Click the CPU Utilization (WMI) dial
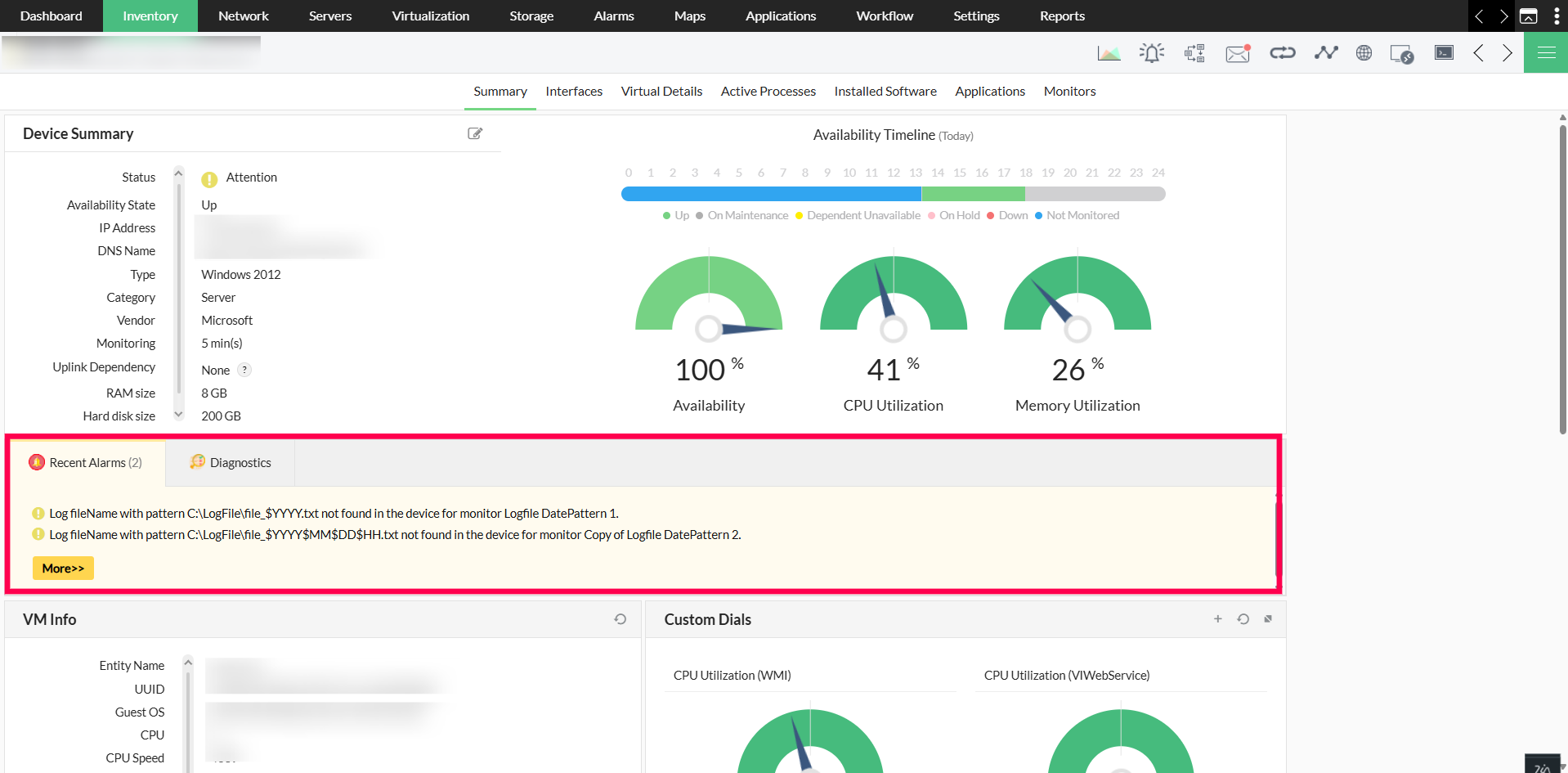The width and height of the screenshot is (1568, 773). pos(810,740)
